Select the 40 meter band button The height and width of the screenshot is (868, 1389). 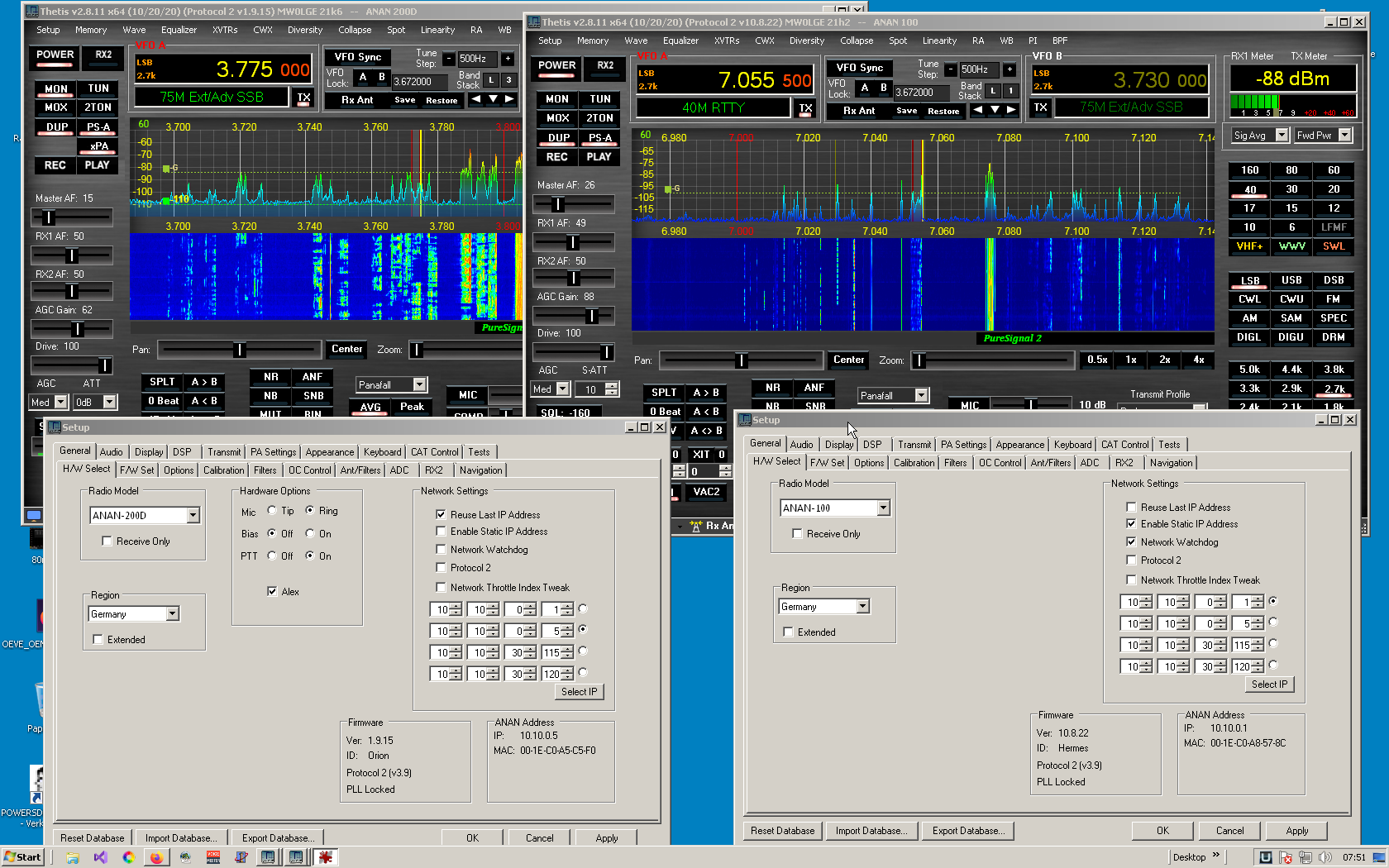coord(1250,190)
